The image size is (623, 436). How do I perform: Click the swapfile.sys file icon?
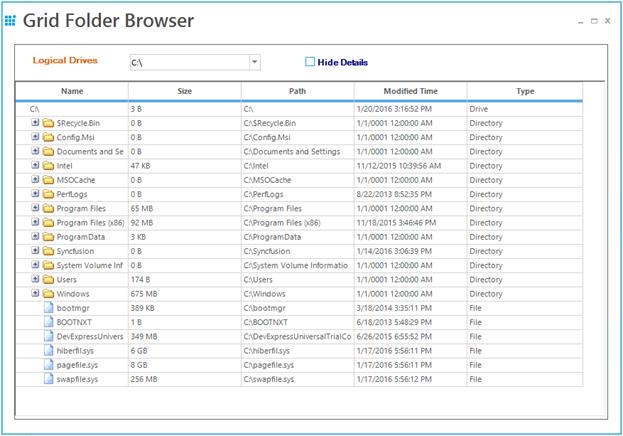point(48,379)
